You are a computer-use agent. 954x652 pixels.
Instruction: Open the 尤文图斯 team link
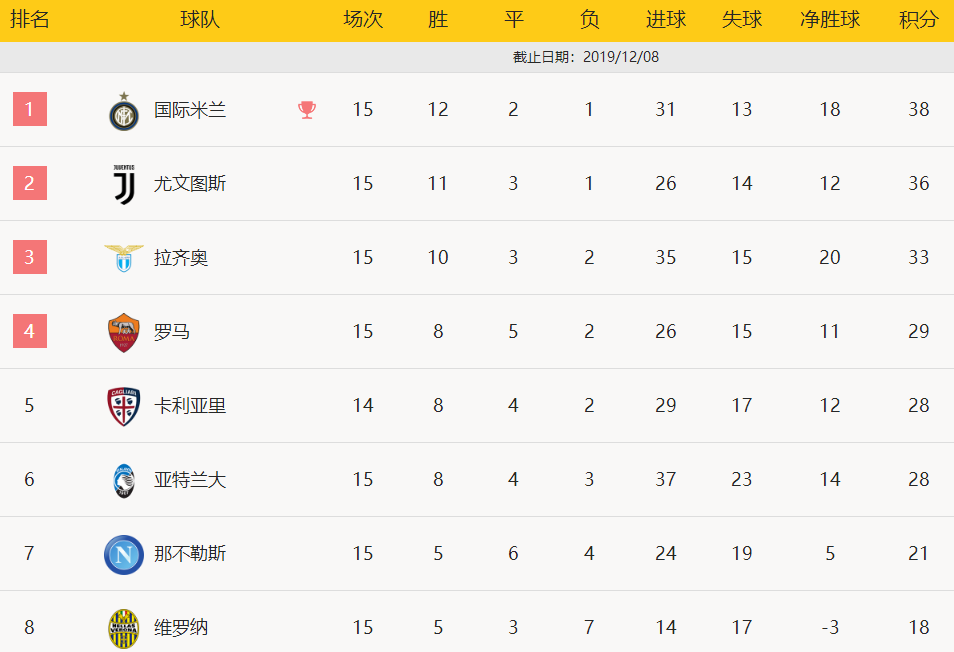coord(190,184)
